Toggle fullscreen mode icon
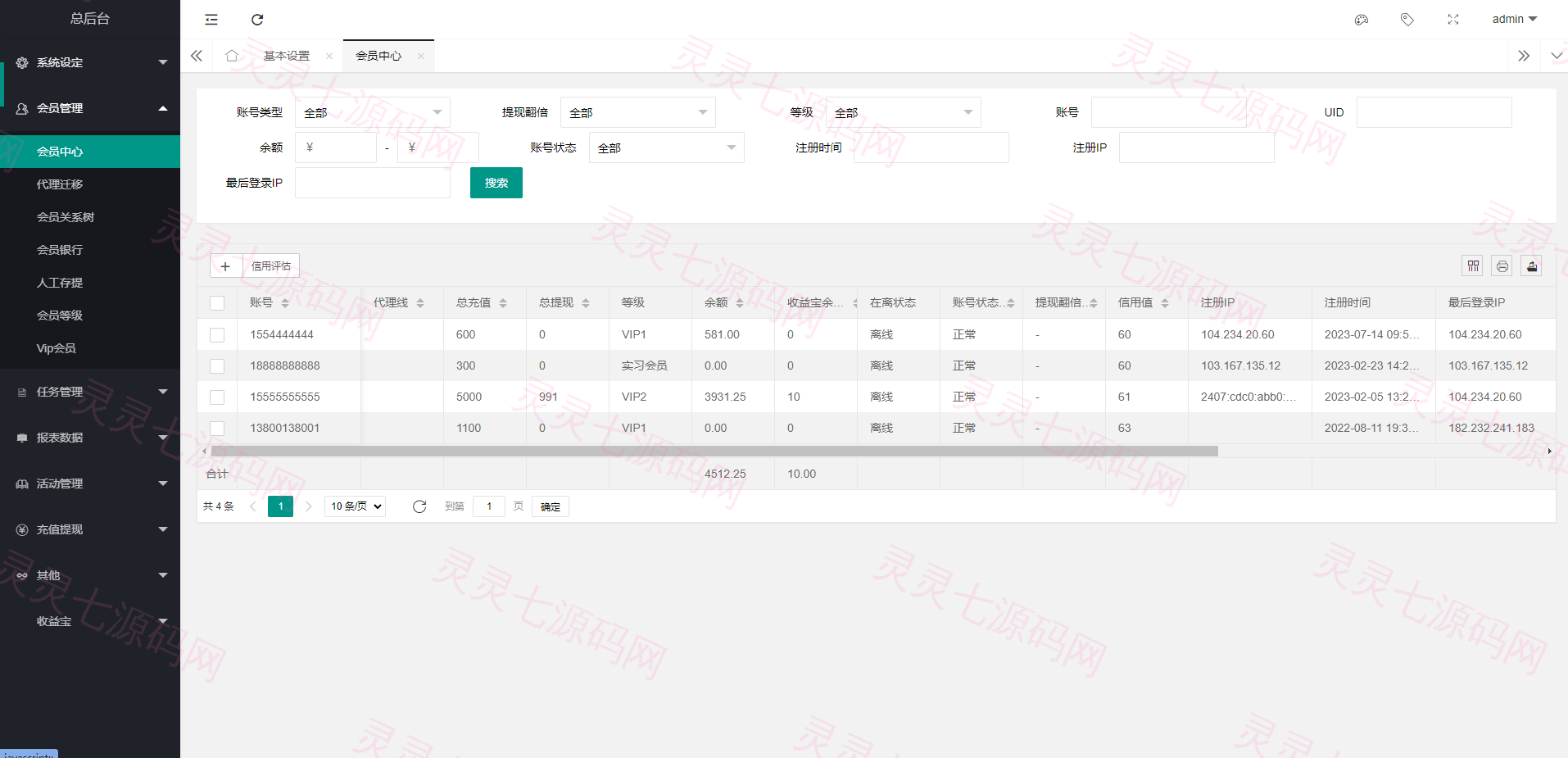This screenshot has width=1568, height=758. (1453, 20)
